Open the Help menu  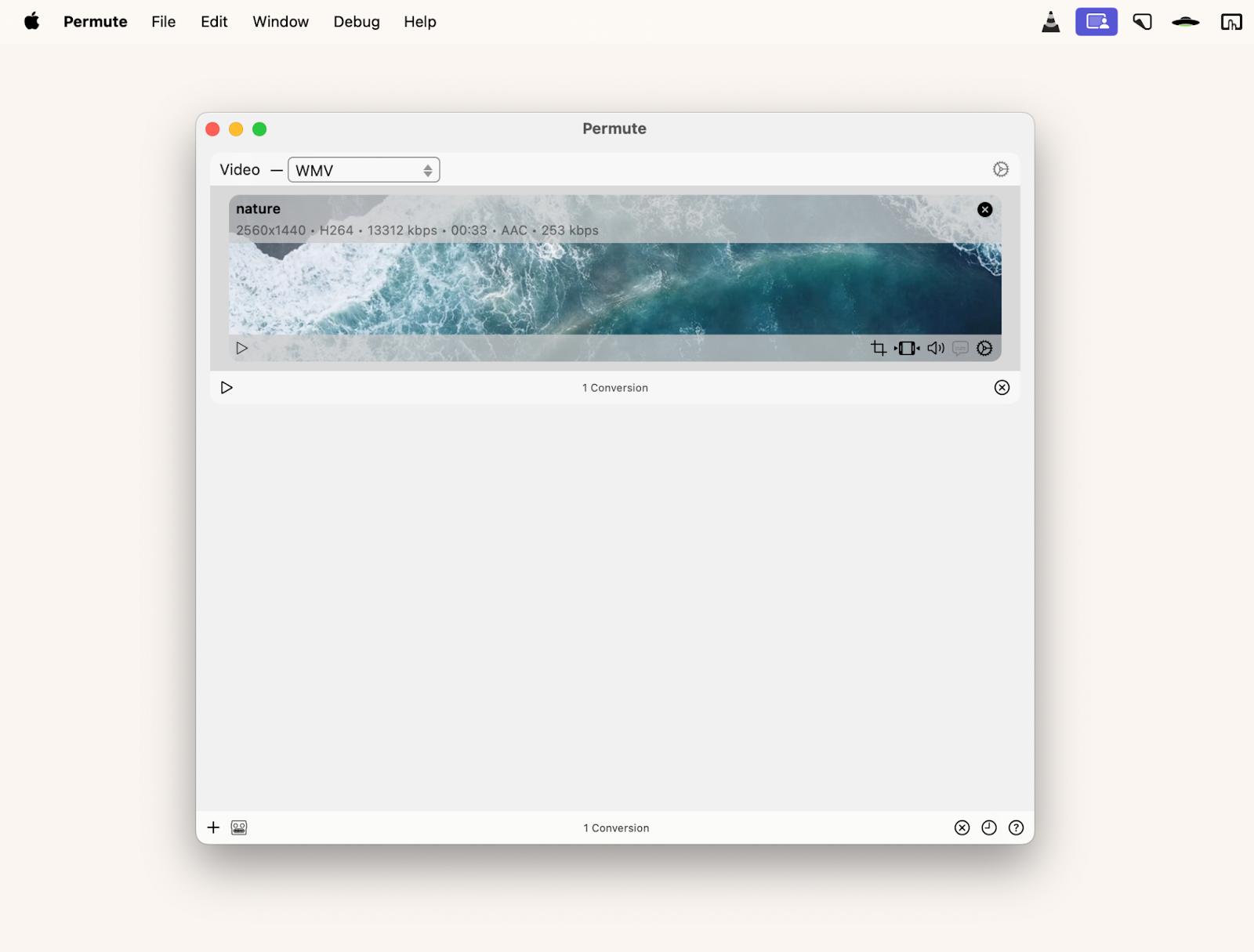[420, 22]
